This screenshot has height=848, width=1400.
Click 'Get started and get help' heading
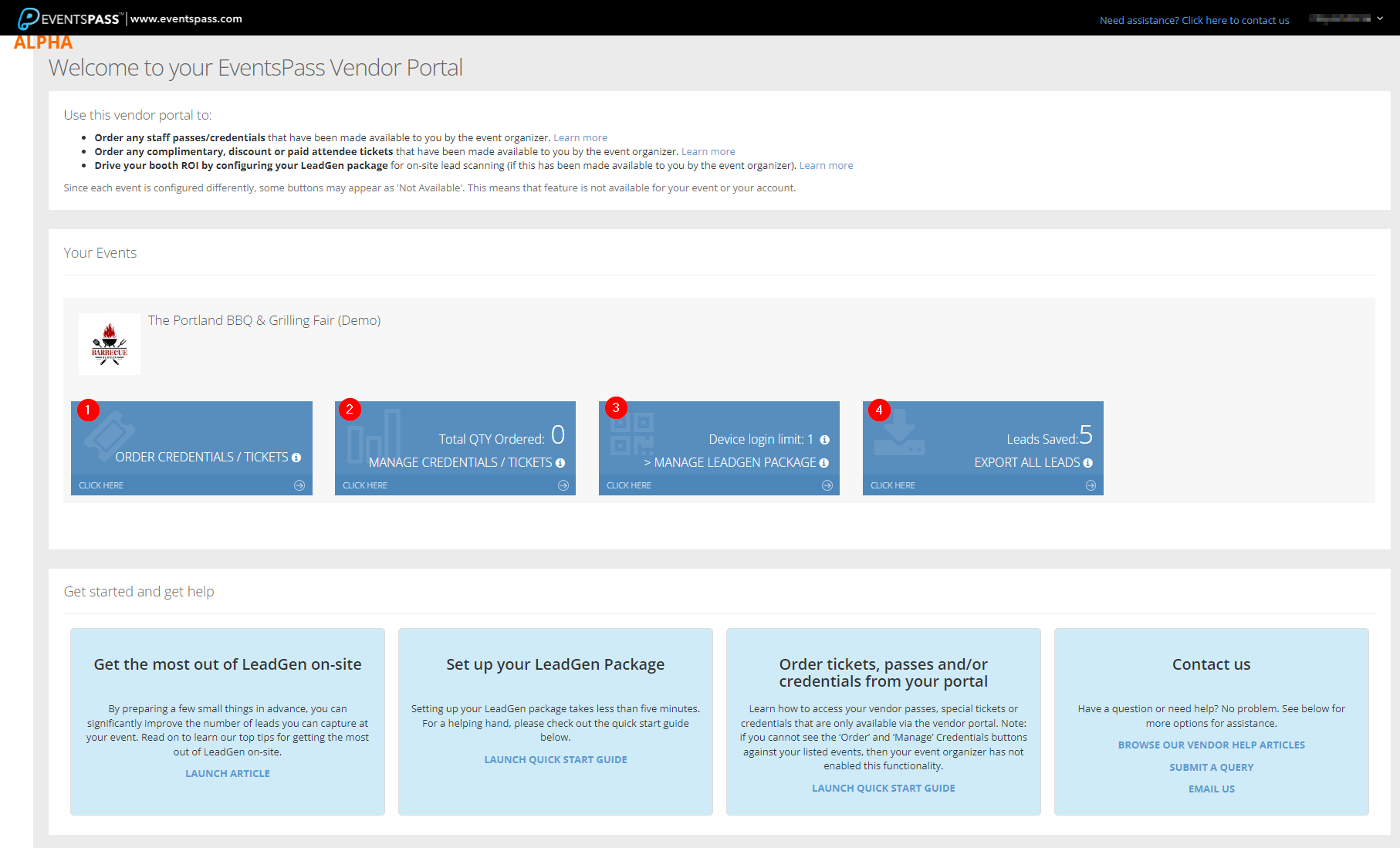click(139, 592)
